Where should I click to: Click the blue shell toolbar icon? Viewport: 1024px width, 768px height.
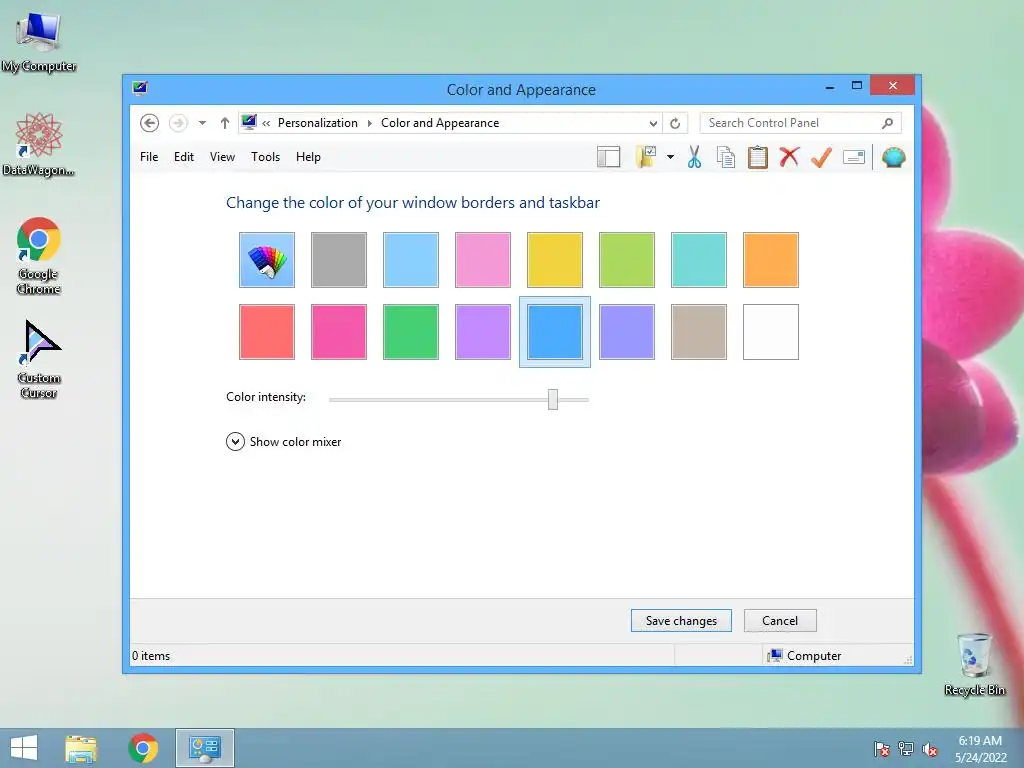coord(893,157)
